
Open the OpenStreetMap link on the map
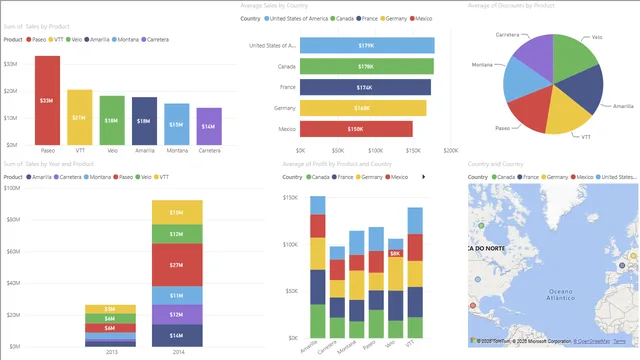click(x=591, y=341)
